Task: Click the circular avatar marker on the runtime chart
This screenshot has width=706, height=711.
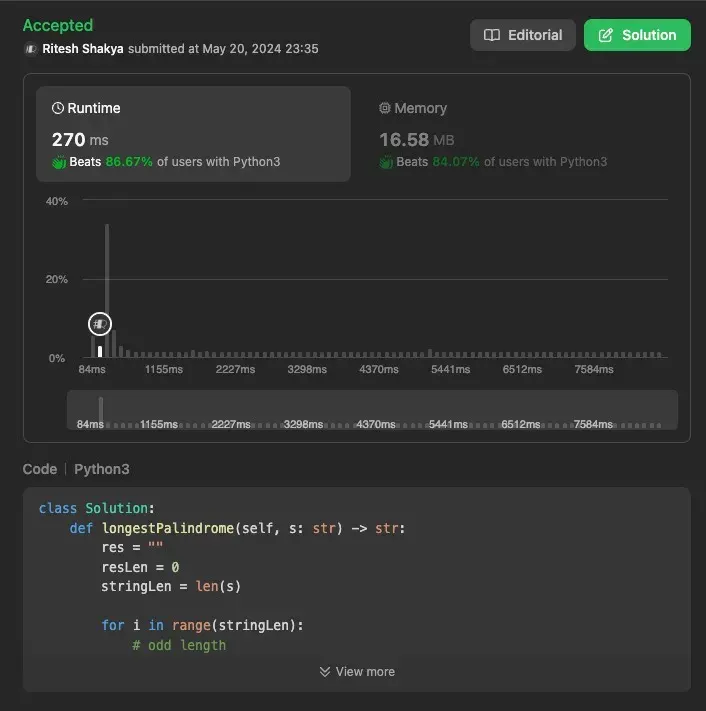Action: pos(99,323)
